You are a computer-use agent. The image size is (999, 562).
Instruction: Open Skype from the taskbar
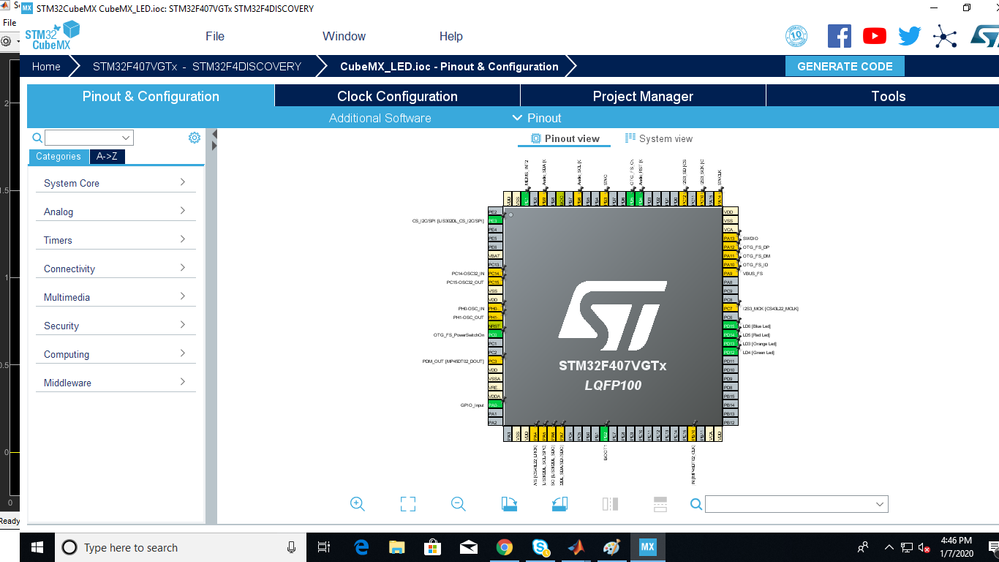click(x=540, y=547)
